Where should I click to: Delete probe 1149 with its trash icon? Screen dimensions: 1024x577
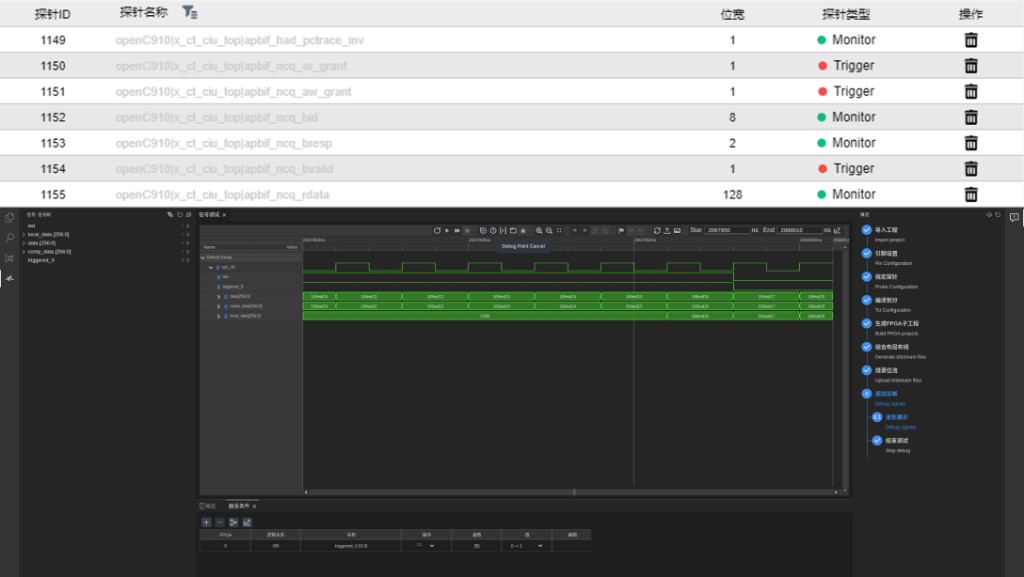[x=970, y=40]
